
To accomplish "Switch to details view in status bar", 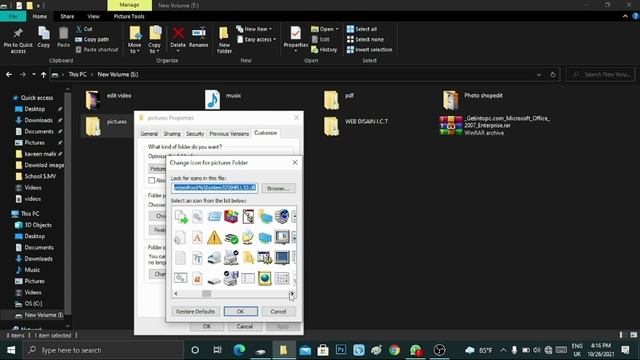I will pos(622,335).
